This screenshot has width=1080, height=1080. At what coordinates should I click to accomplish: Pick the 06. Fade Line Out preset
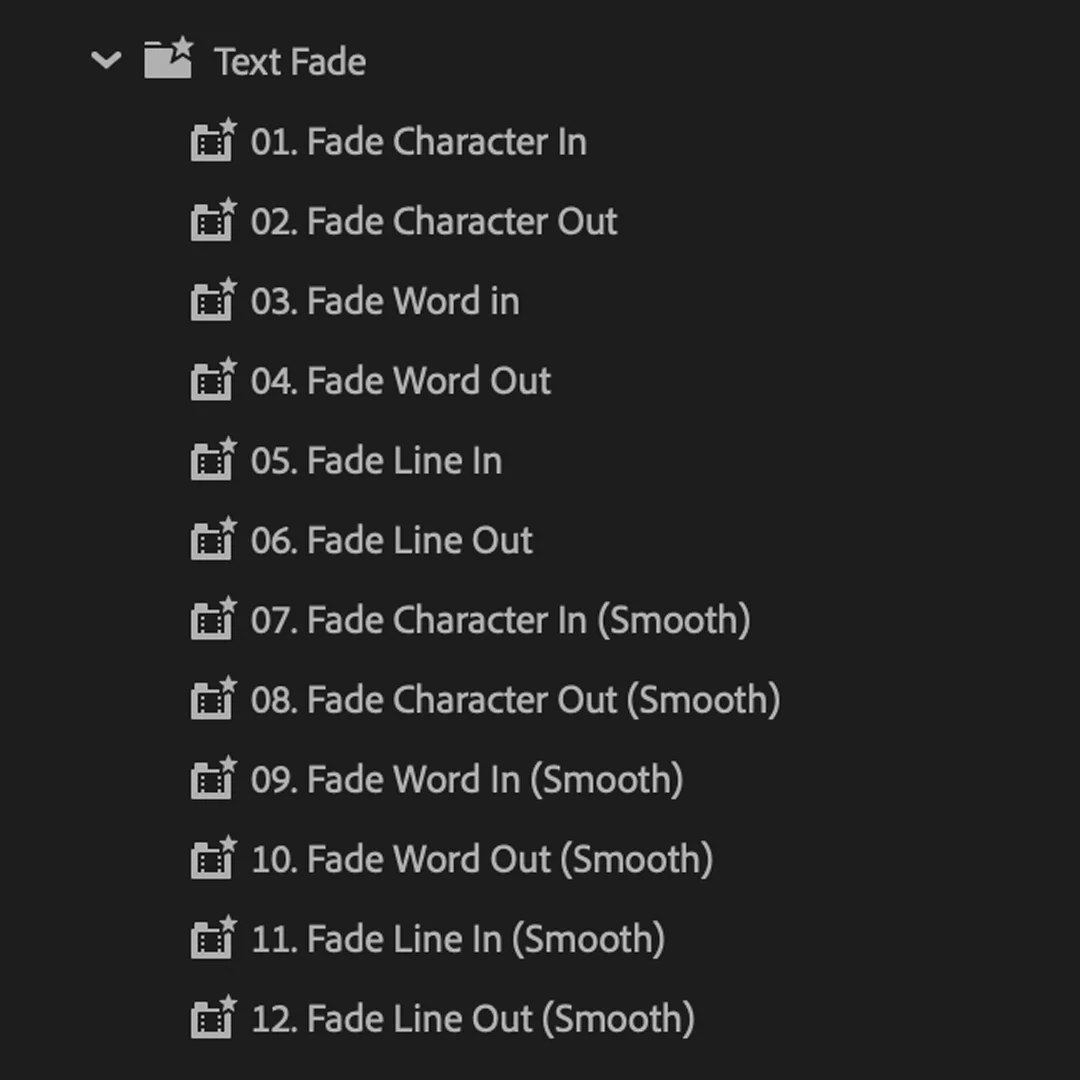click(392, 541)
